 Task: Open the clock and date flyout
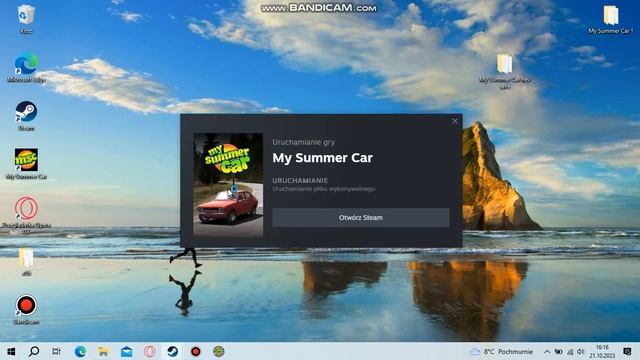click(602, 351)
